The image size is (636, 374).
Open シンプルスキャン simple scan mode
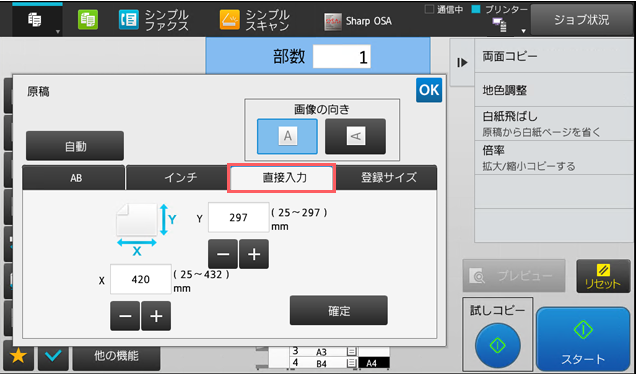click(x=254, y=20)
